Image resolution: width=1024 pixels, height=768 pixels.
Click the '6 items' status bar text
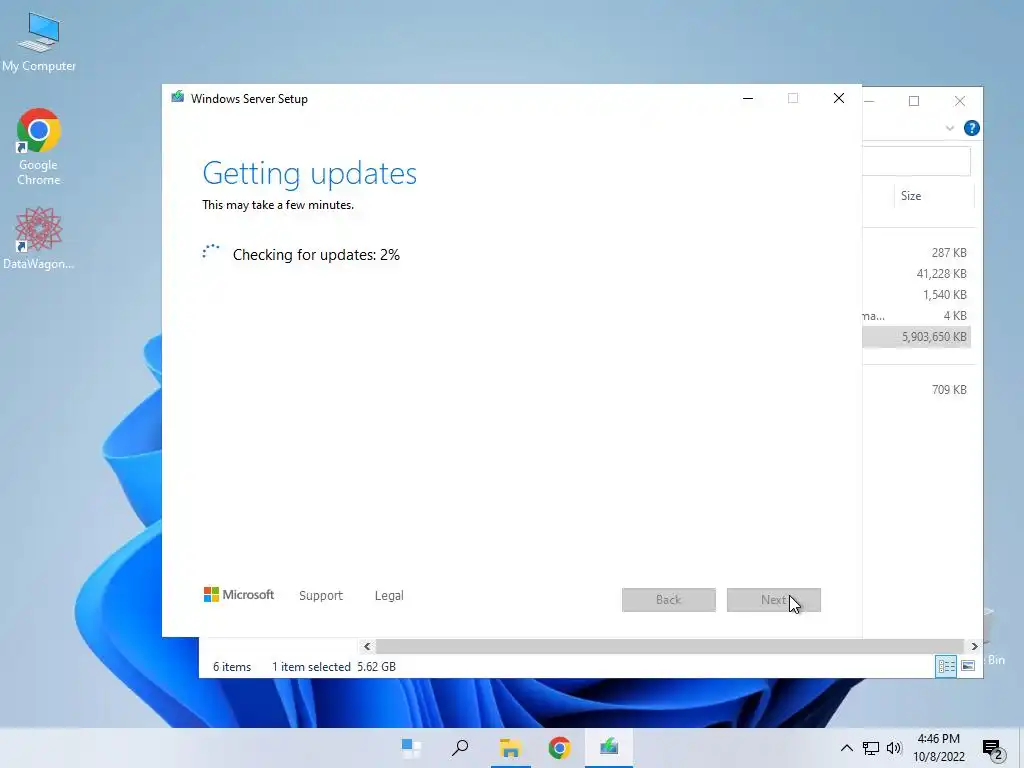[232, 667]
